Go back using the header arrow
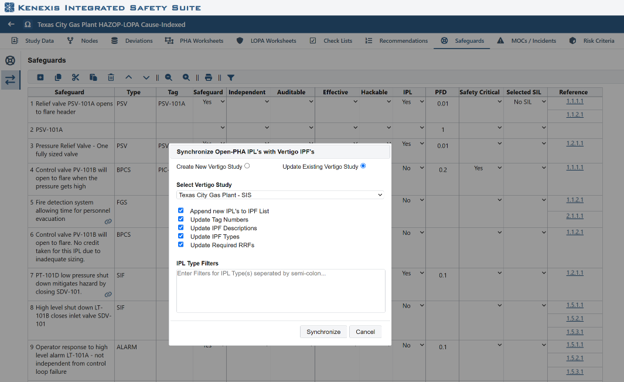 click(x=11, y=24)
